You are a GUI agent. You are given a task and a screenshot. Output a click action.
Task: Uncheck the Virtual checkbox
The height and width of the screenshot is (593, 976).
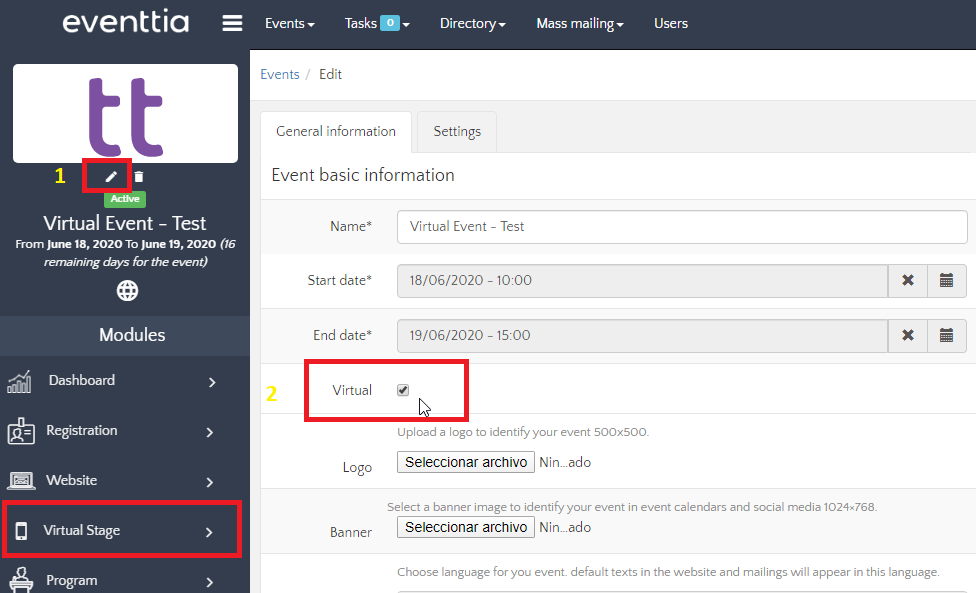coord(403,390)
